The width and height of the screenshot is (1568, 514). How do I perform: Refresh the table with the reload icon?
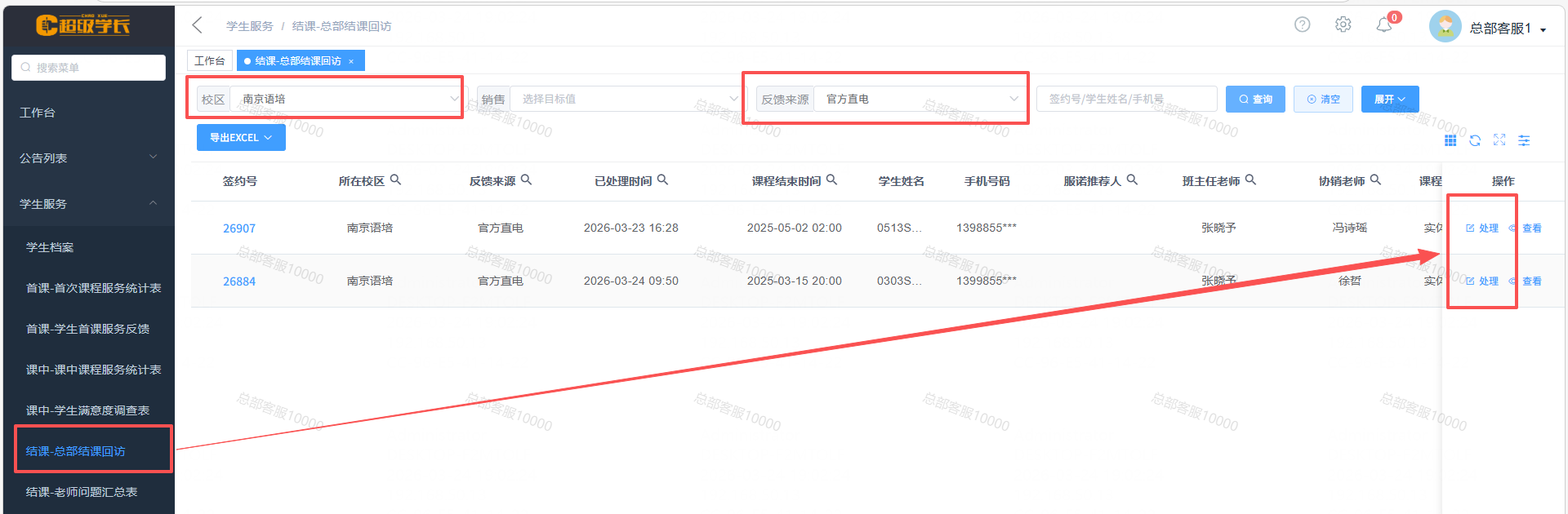(1475, 140)
